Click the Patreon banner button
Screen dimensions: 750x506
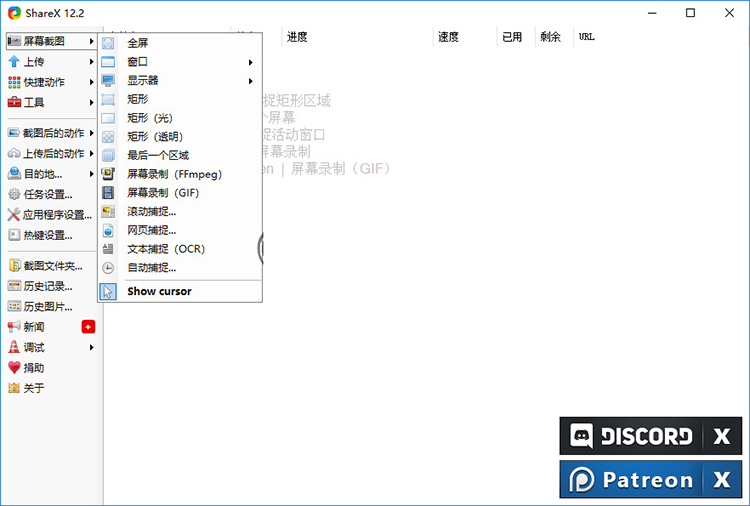pyautogui.click(x=631, y=480)
